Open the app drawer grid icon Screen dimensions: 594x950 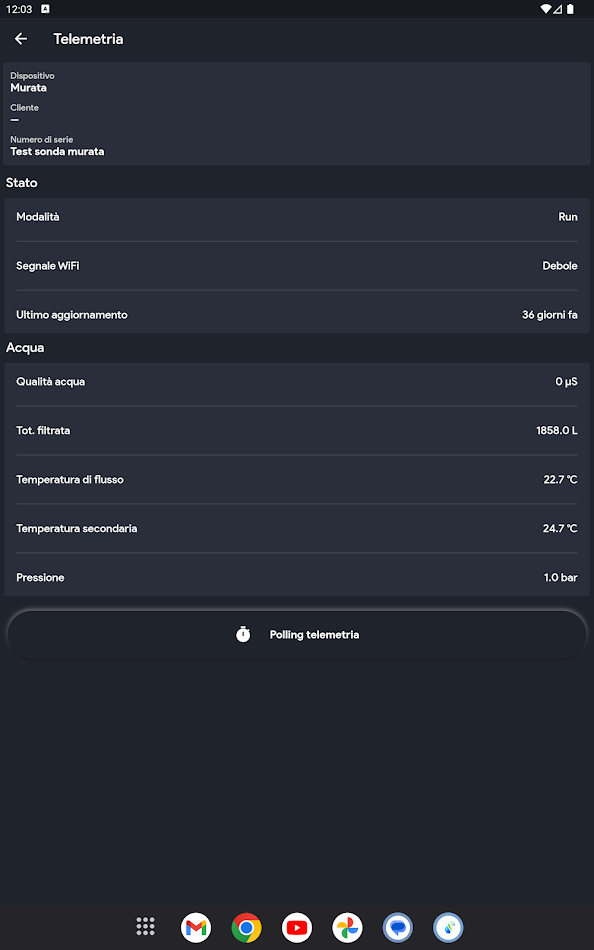point(145,927)
